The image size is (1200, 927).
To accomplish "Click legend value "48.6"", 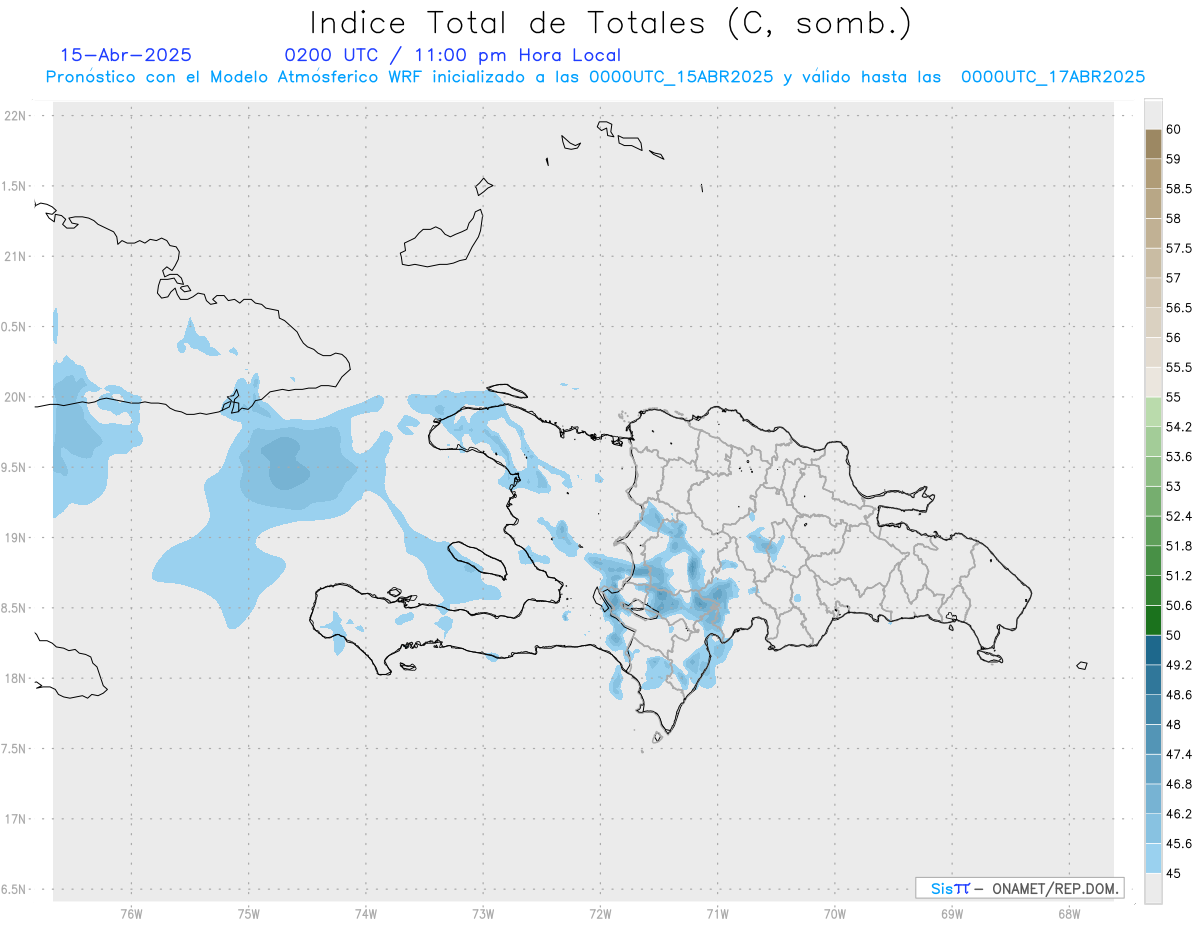I will point(1179,695).
